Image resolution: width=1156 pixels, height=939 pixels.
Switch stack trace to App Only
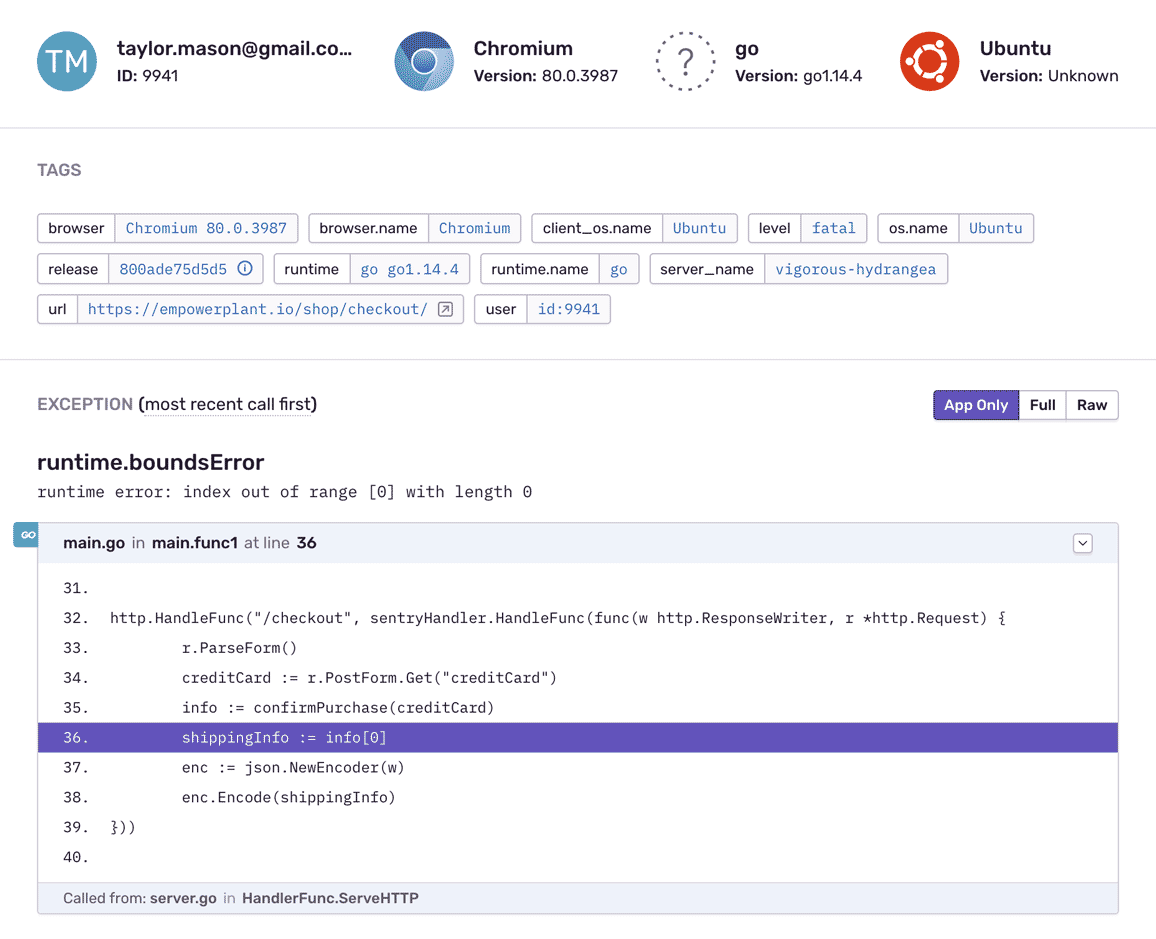coord(976,405)
